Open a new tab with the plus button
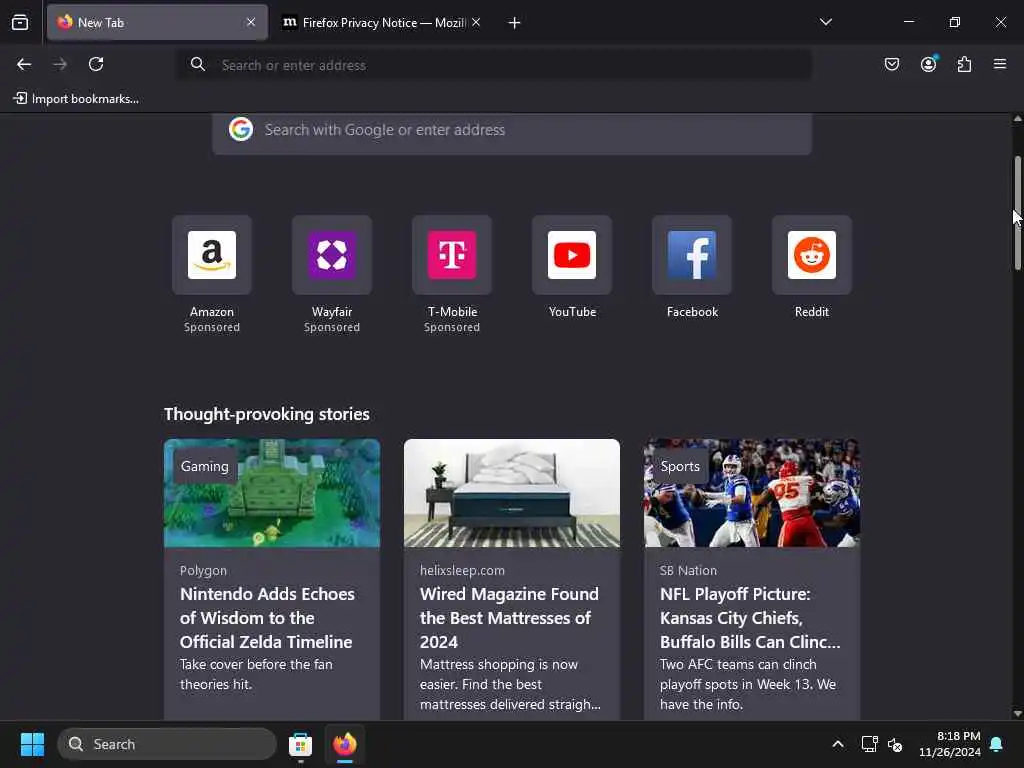Image resolution: width=1024 pixels, height=768 pixels. click(x=514, y=23)
